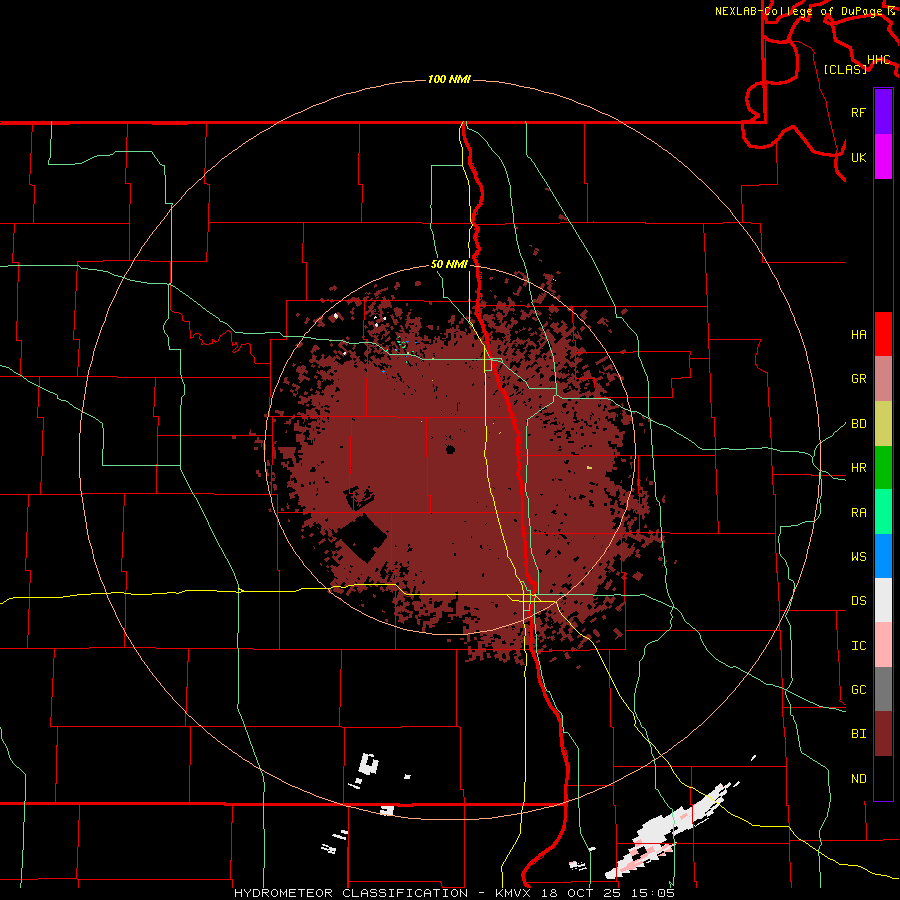Image resolution: width=900 pixels, height=900 pixels.
Task: Click the GC legend label
Action: 858,690
